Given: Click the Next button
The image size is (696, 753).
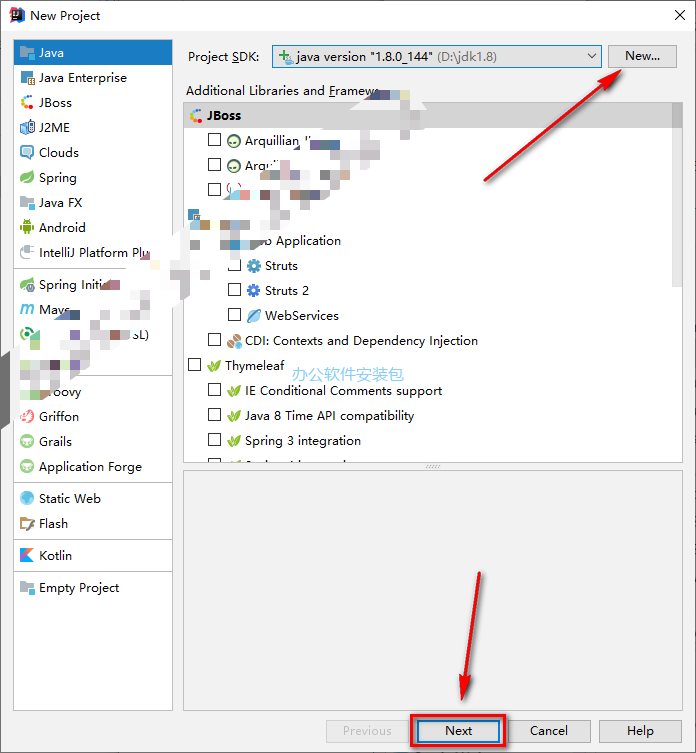Looking at the screenshot, I should 458,731.
